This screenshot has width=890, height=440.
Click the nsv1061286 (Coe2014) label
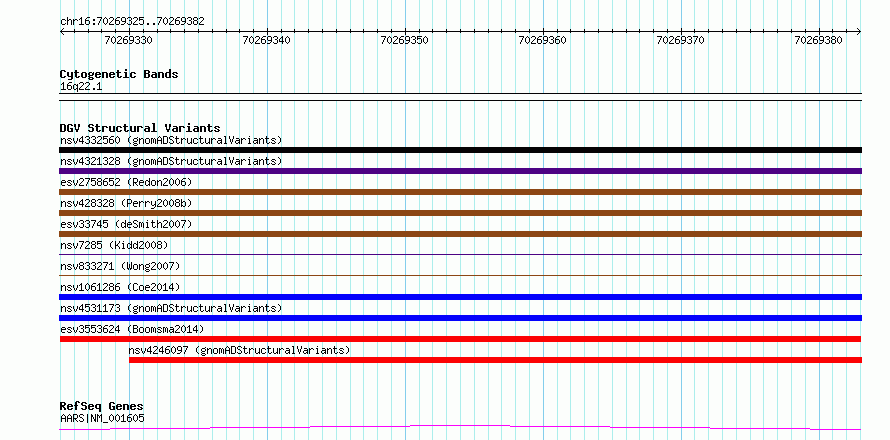click(x=120, y=287)
